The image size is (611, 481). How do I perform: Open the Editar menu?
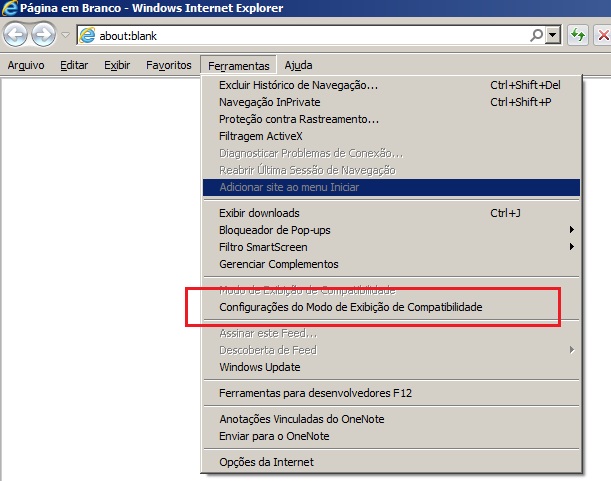pyautogui.click(x=74, y=65)
